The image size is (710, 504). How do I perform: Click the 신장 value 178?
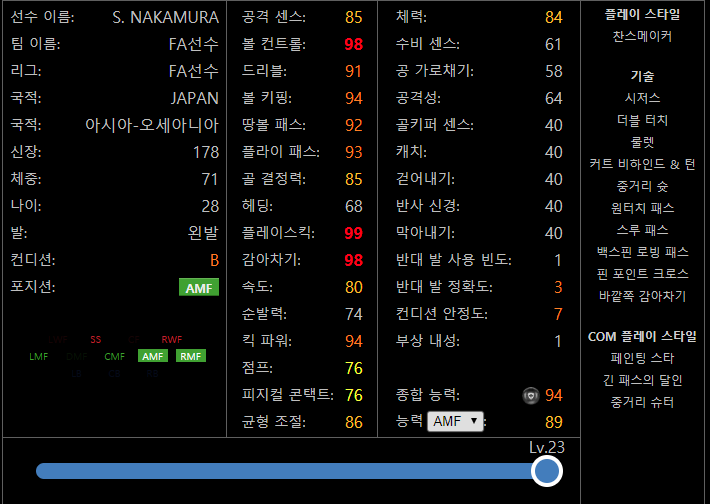[206, 152]
